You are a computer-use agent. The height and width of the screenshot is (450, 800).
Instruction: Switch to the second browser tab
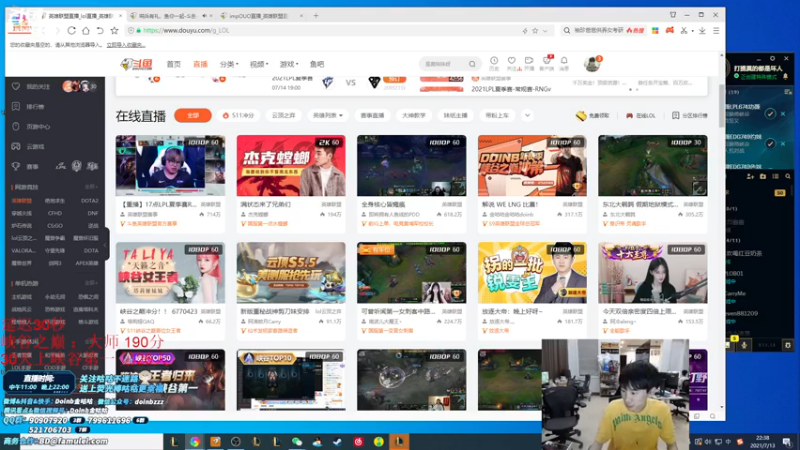click(x=166, y=16)
